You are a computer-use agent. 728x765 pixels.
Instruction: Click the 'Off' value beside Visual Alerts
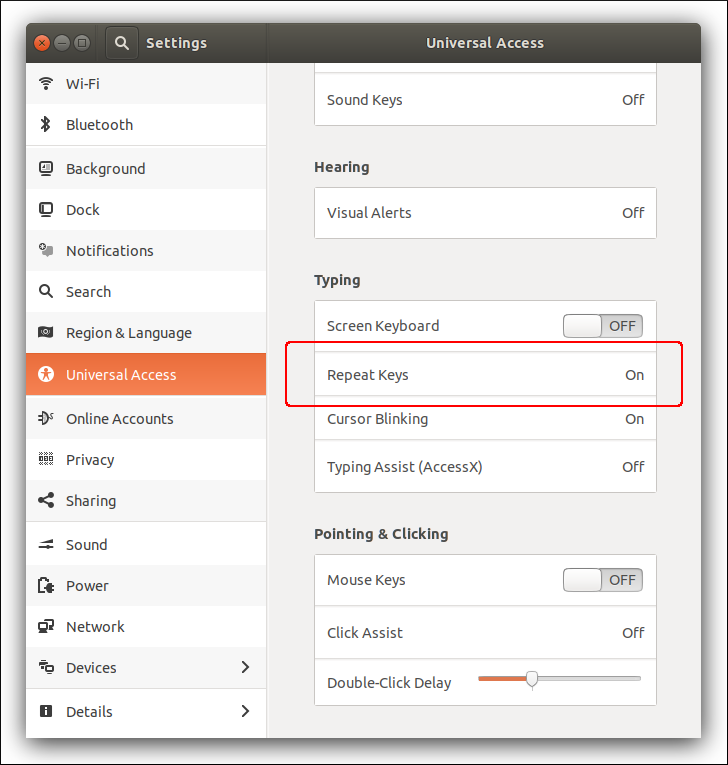pyautogui.click(x=633, y=213)
